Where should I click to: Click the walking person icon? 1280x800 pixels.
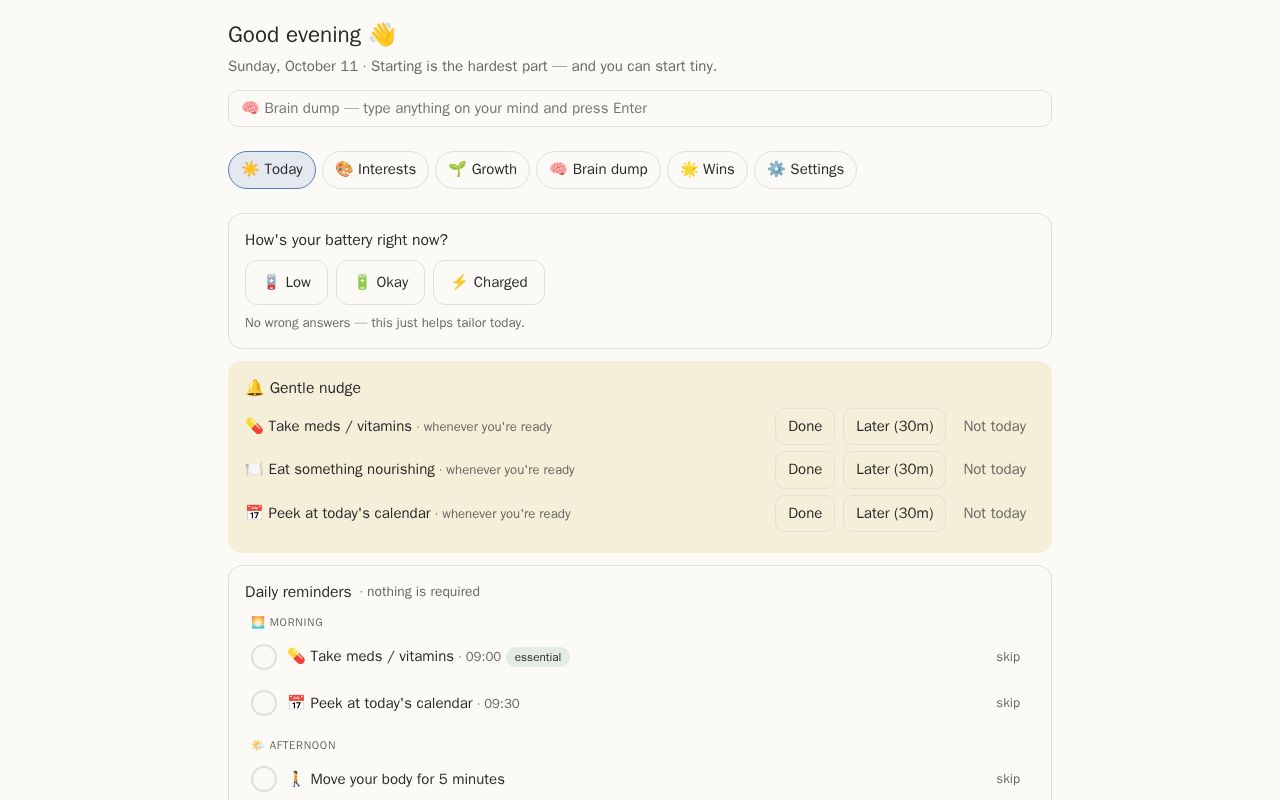tap(296, 779)
